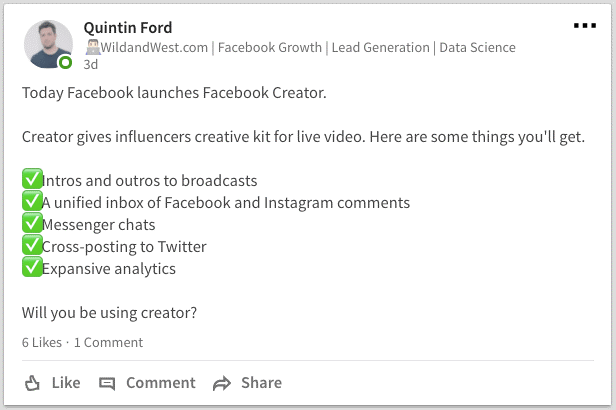The width and height of the screenshot is (616, 410).
Task: View the 6 Likes list
Action: [42, 342]
